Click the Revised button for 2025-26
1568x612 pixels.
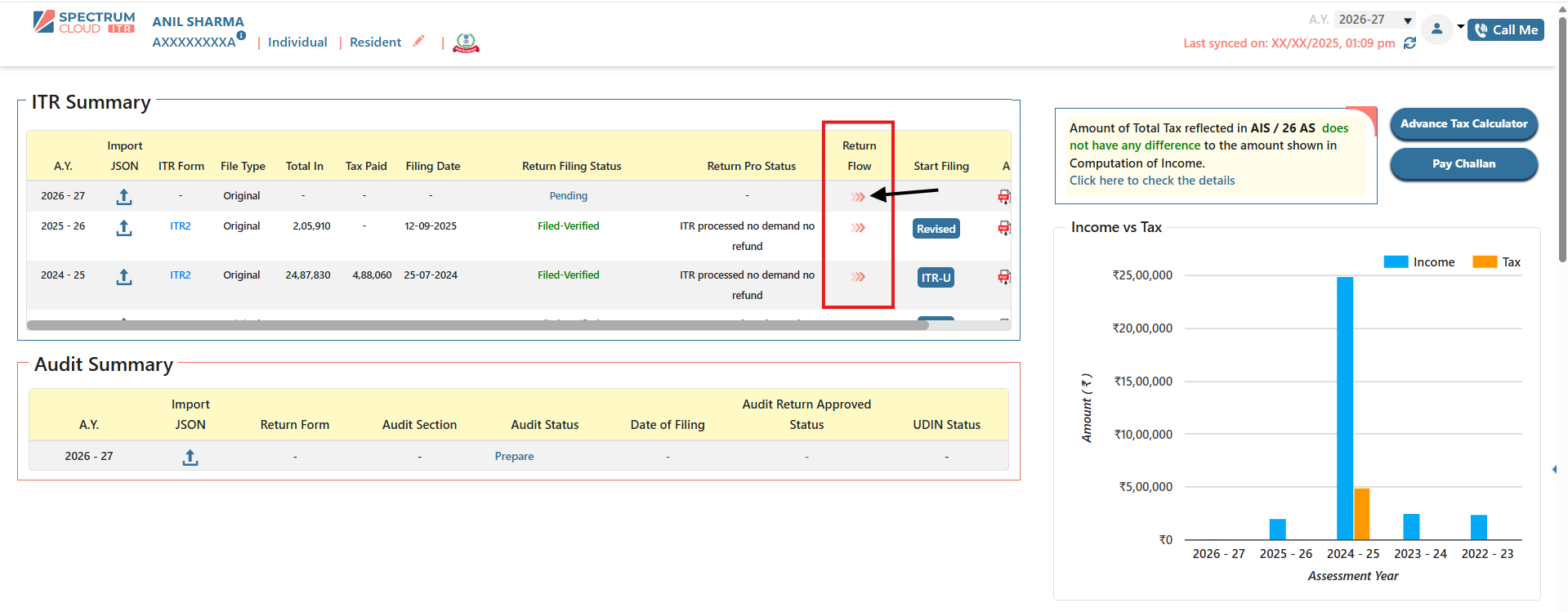(x=936, y=229)
